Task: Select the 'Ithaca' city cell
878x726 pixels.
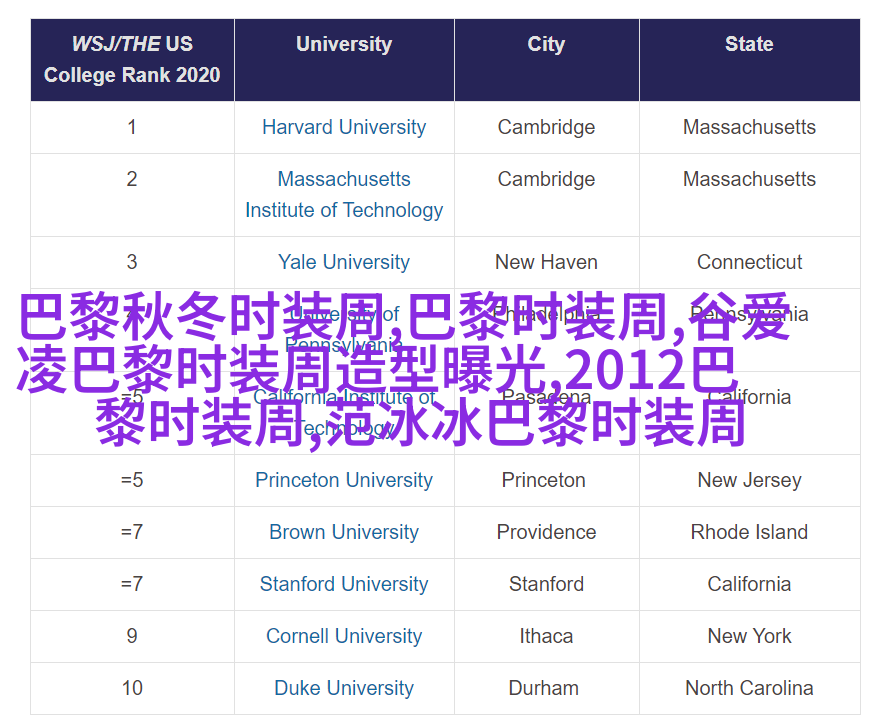Action: pyautogui.click(x=547, y=636)
